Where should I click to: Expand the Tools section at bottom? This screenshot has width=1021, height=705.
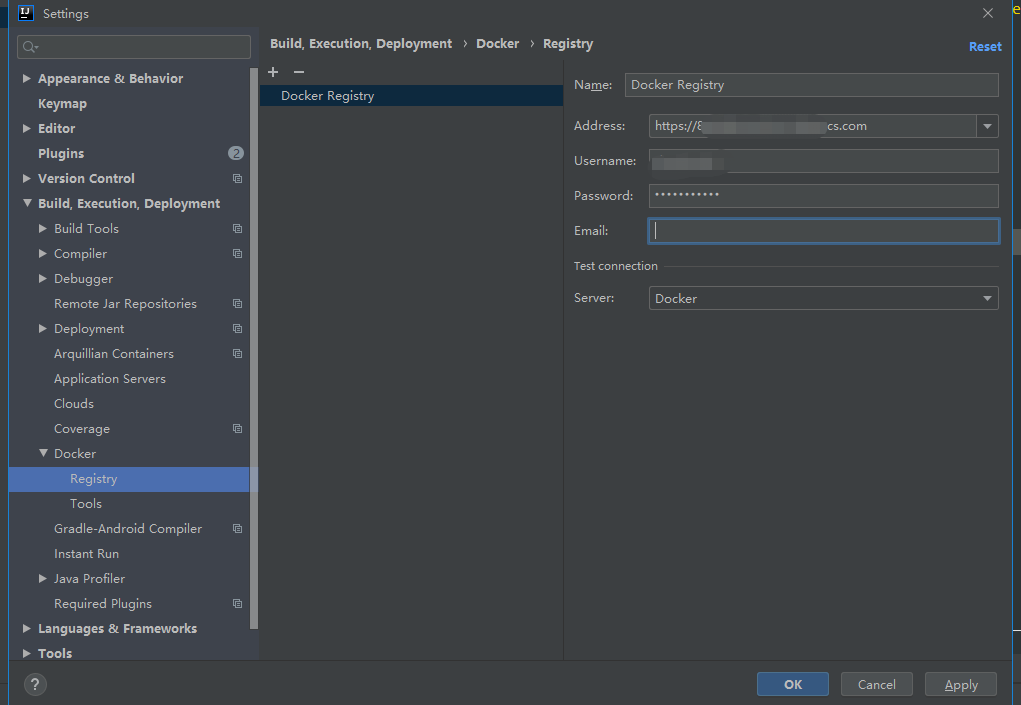tap(27, 653)
